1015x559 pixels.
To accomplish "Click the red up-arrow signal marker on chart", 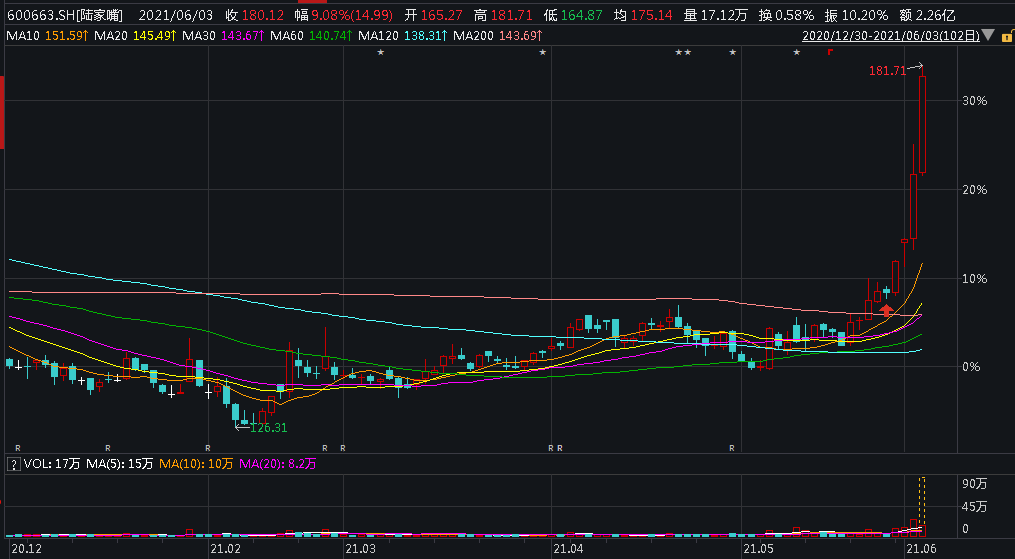I will click(x=886, y=311).
